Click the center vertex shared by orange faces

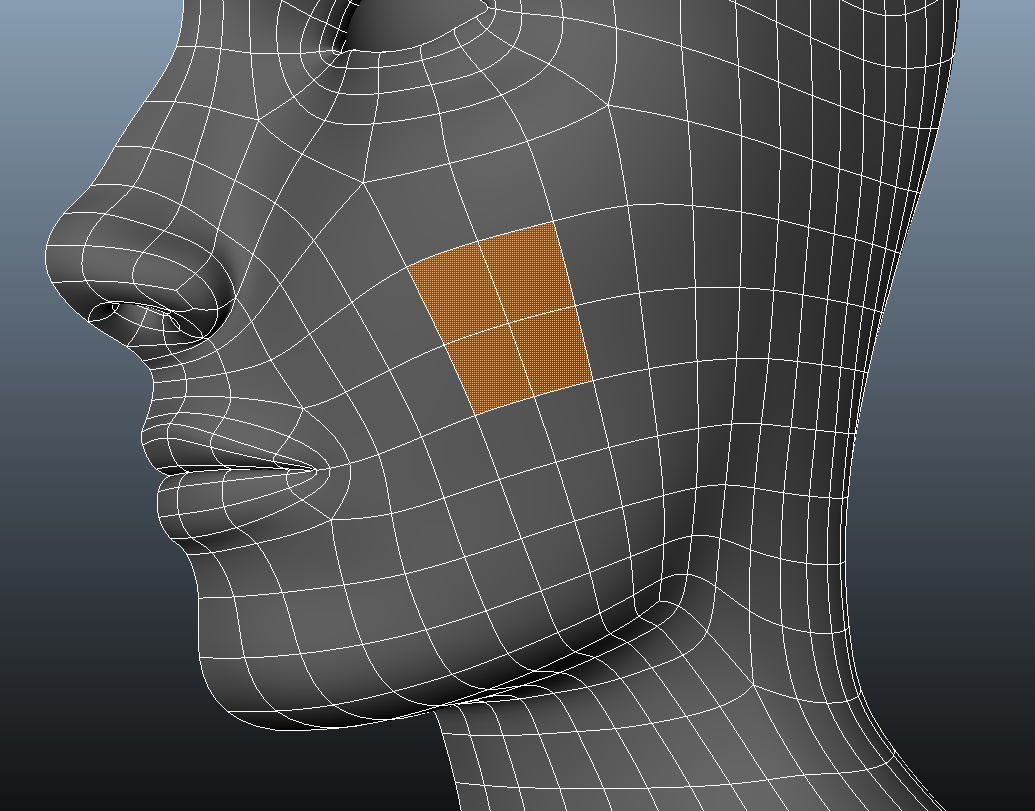point(506,322)
